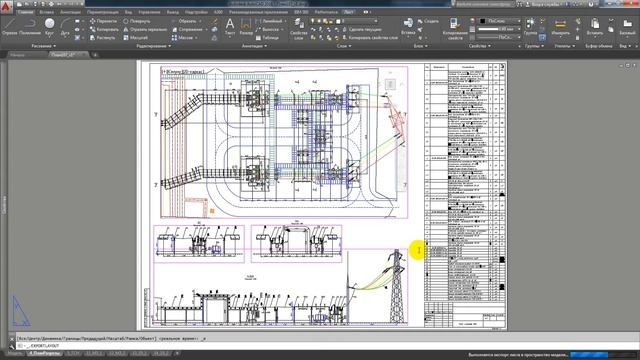
Task: Select the Текст (Text) tool
Action: click(x=230, y=27)
